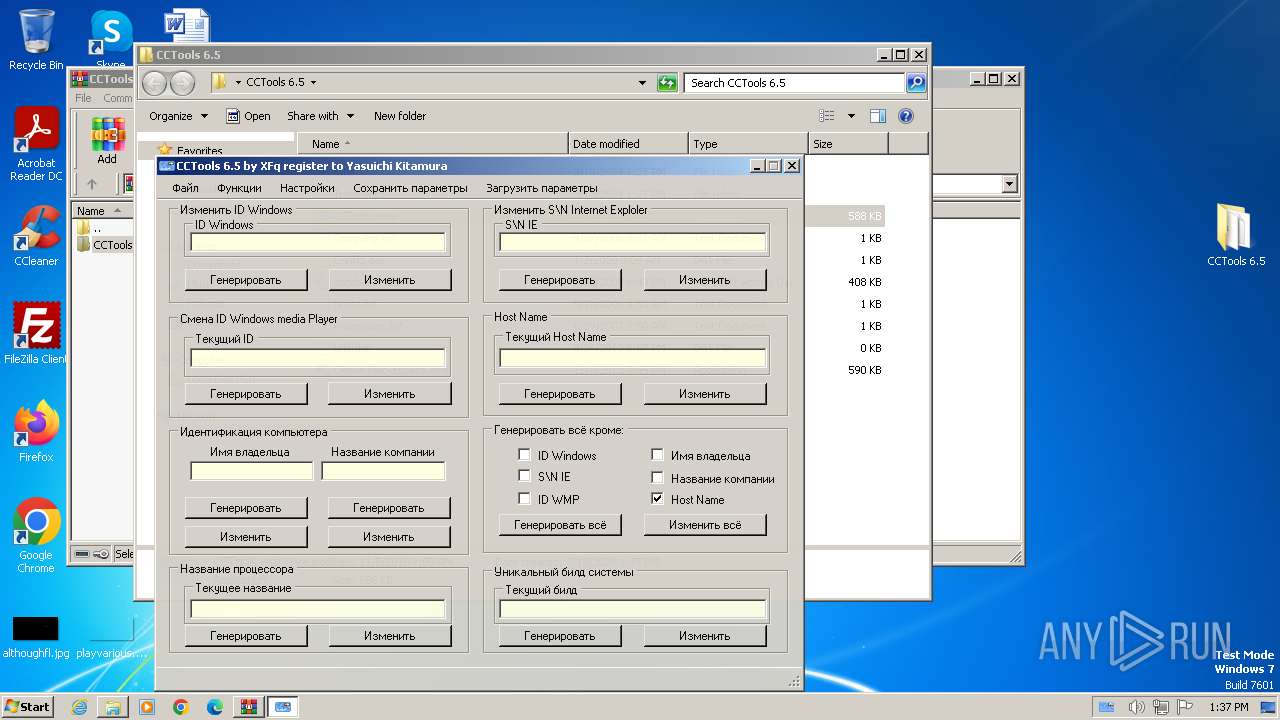
Task: Click the search magnifier icon
Action: pos(916,83)
